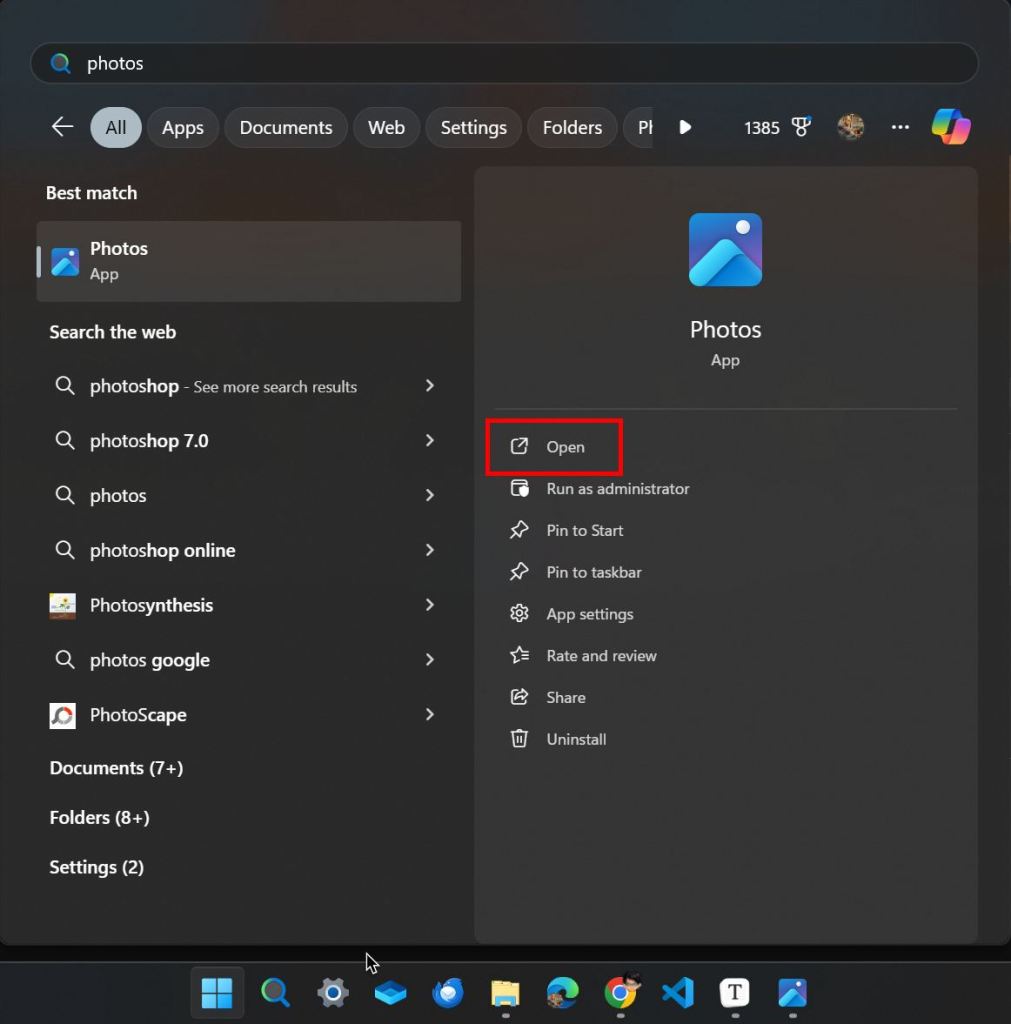Viewport: 1011px width, 1024px height.
Task: Open Settings gear from taskbar
Action: [x=332, y=993]
